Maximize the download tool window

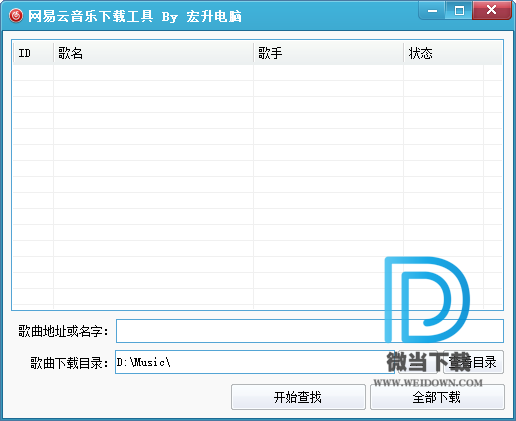point(459,11)
